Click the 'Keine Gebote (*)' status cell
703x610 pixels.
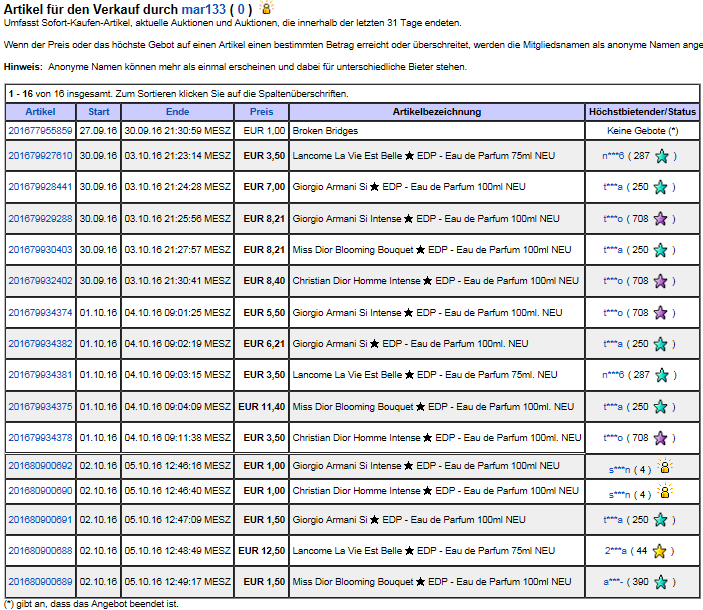click(642, 130)
